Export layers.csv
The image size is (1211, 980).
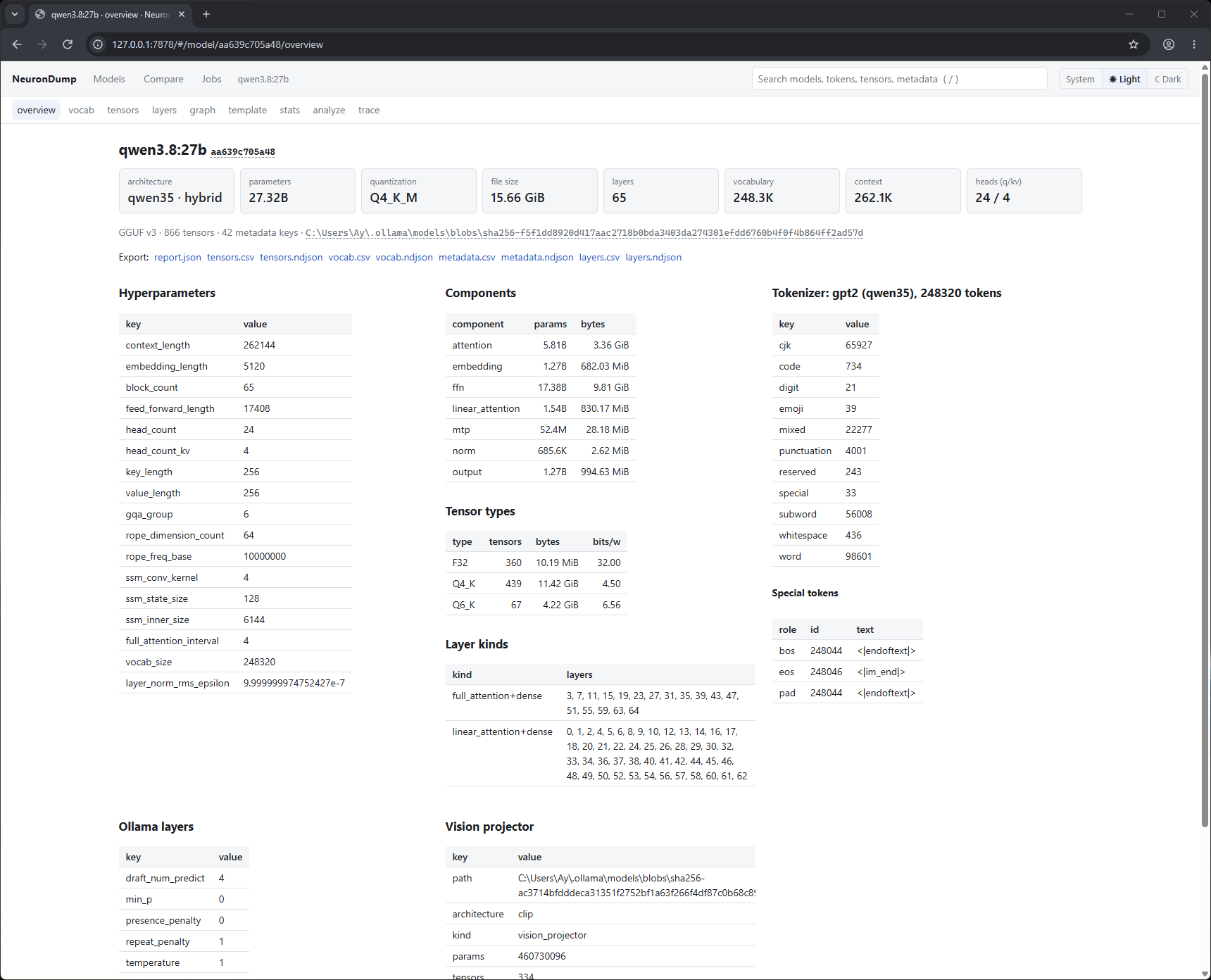pos(600,257)
